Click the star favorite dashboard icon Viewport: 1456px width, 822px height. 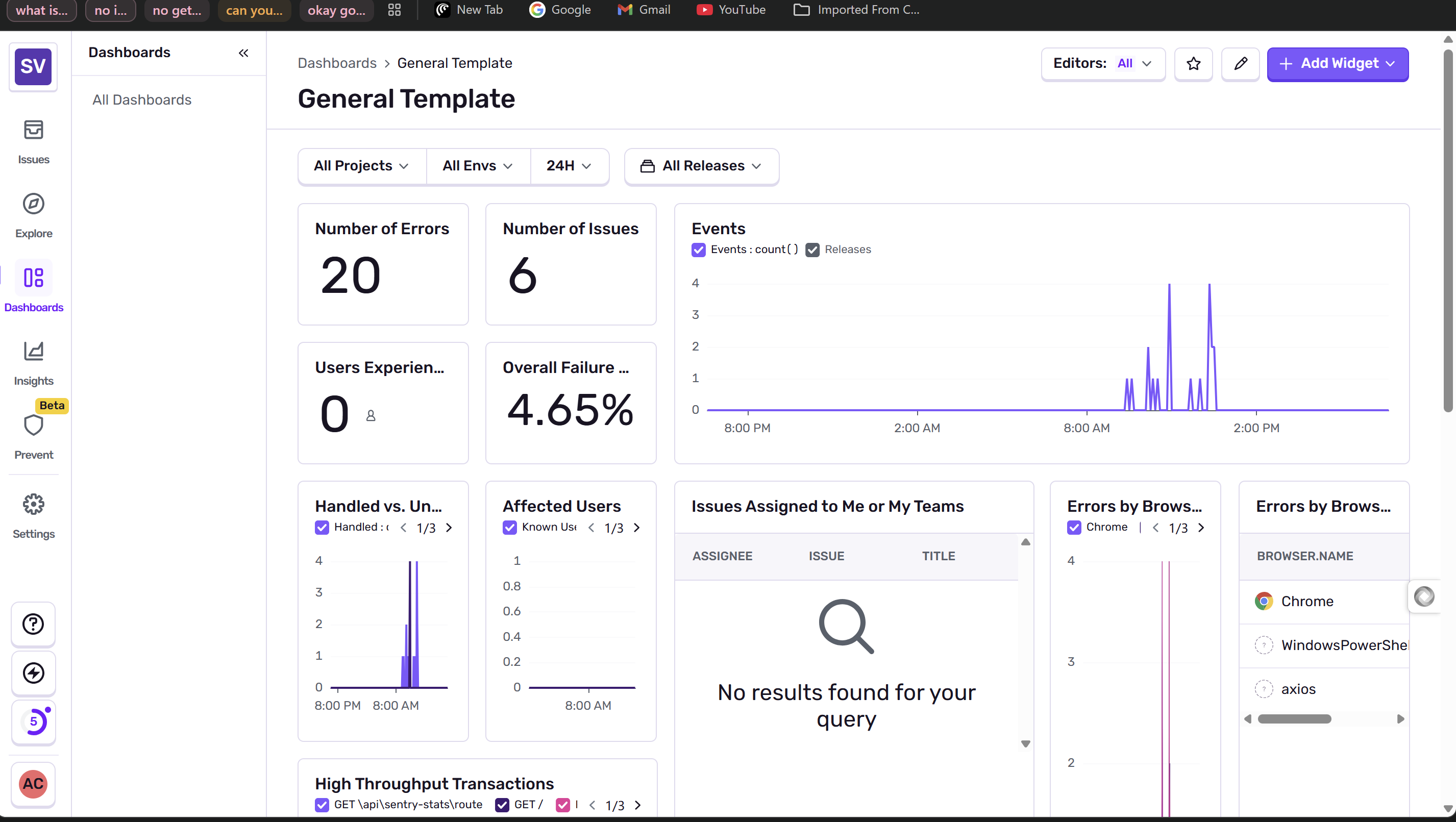pos(1193,64)
